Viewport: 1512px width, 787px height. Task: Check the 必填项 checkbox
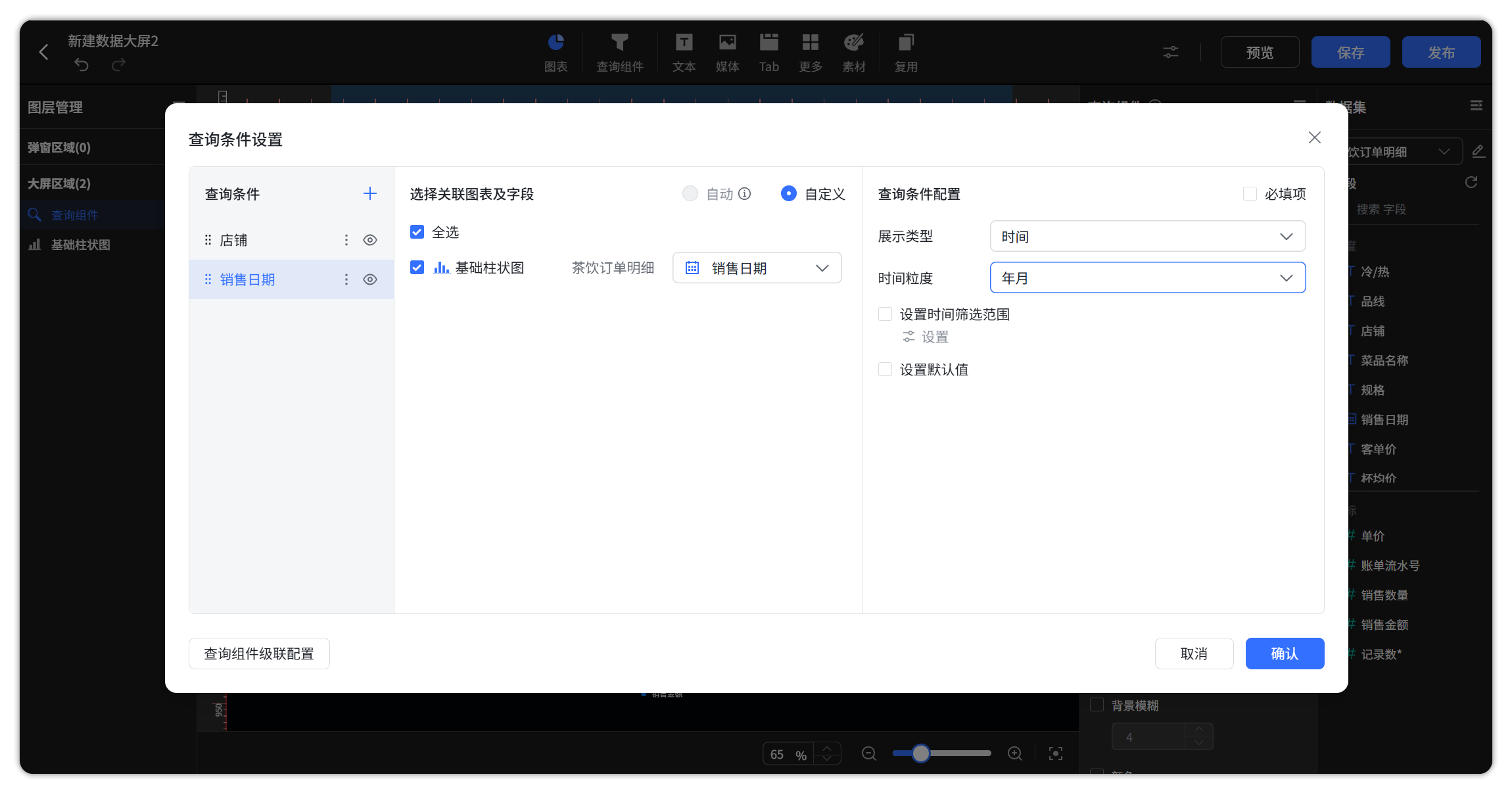[x=1250, y=194]
